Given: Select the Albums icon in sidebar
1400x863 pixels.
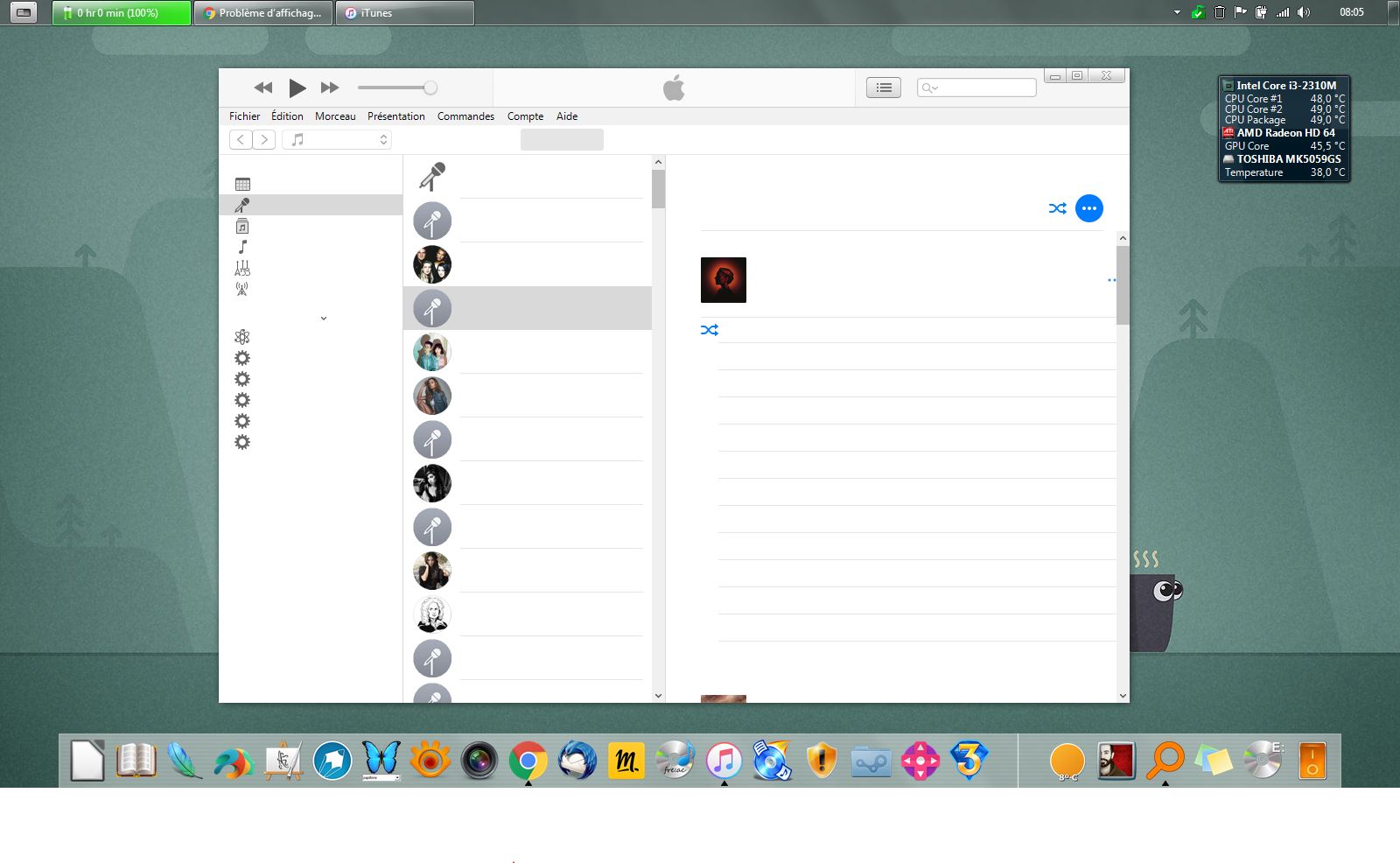Looking at the screenshot, I should click(242, 226).
